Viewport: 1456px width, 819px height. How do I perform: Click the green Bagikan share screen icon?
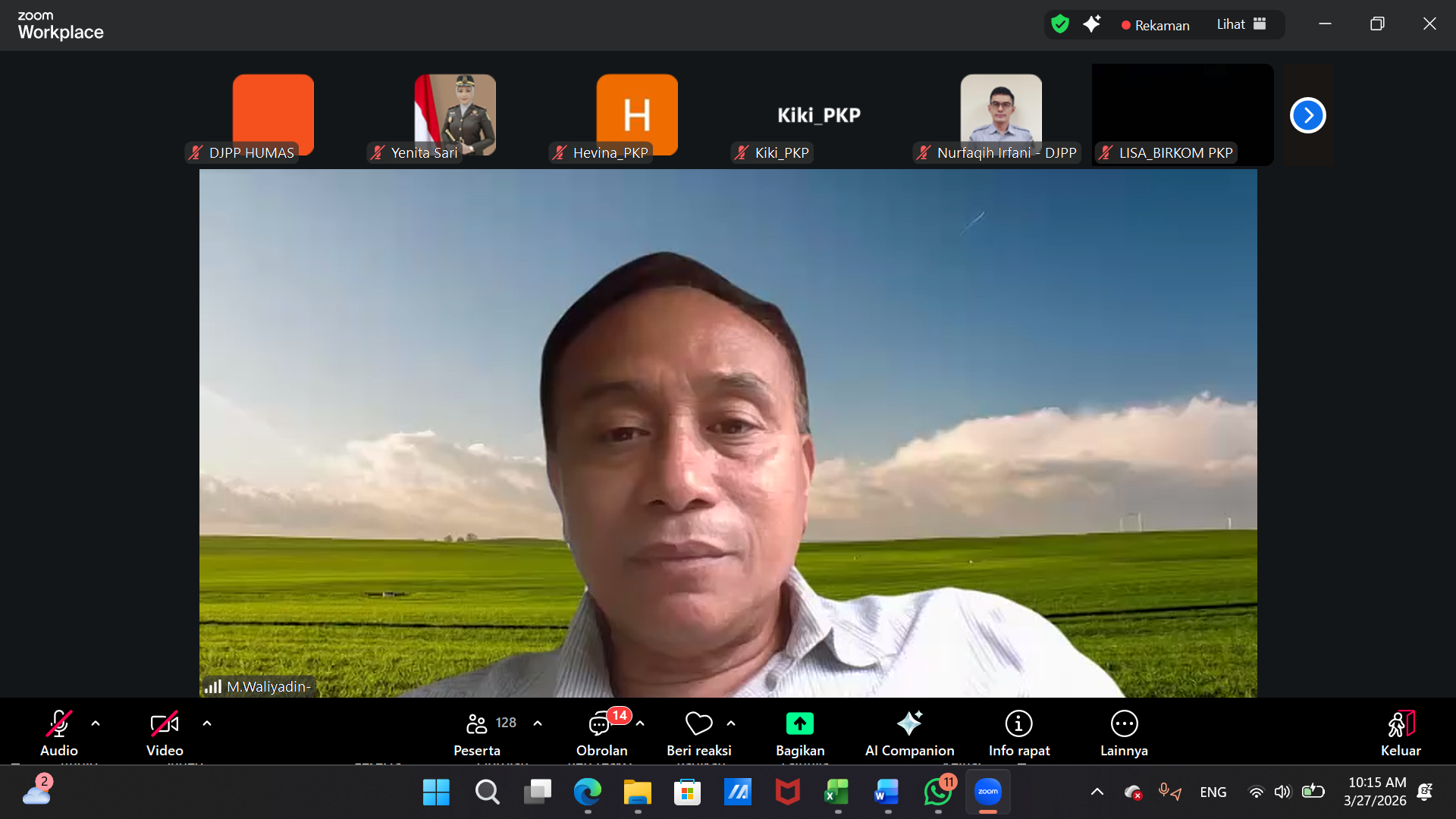[x=799, y=723]
